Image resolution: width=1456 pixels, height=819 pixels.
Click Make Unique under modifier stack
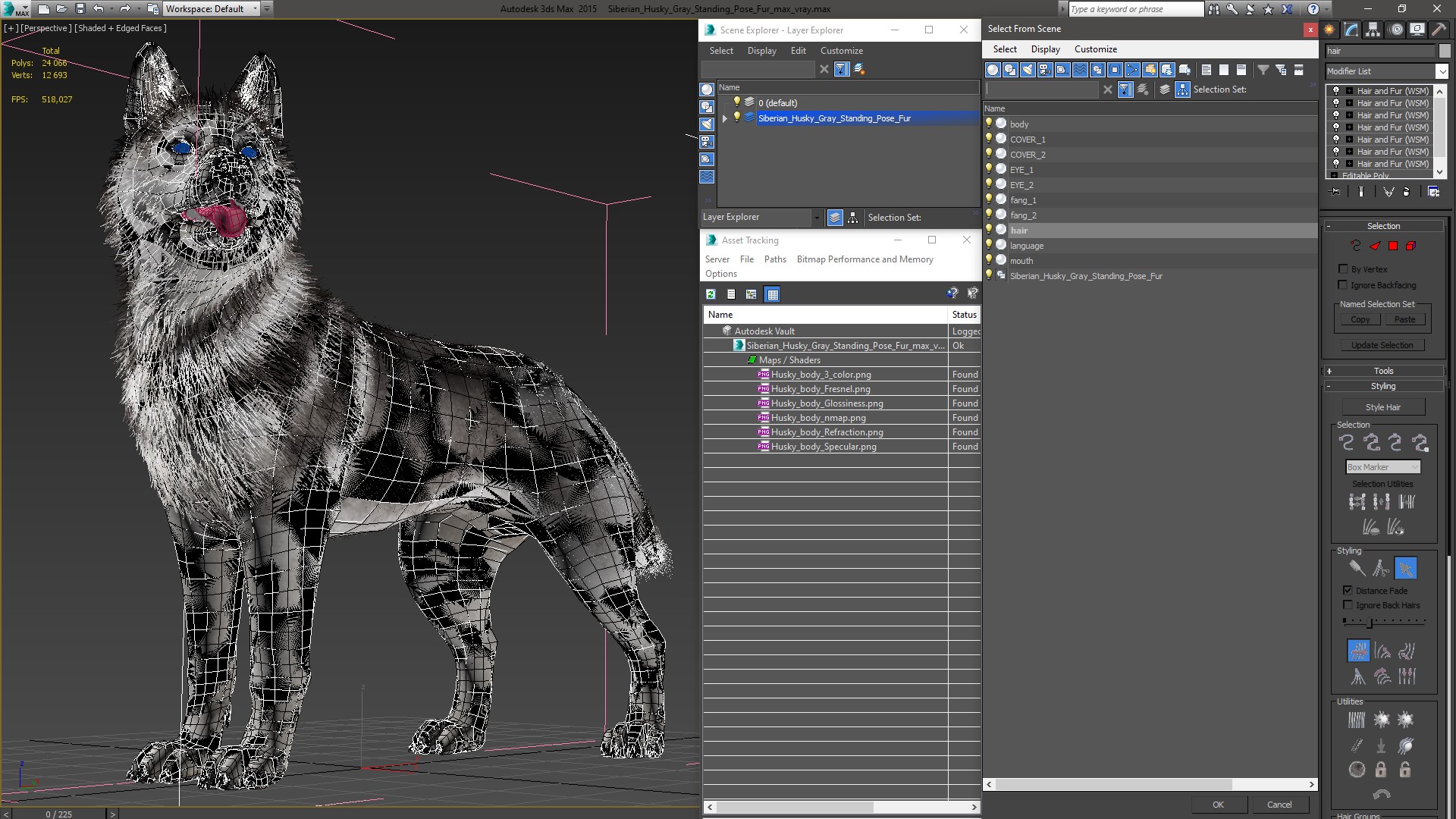(x=1388, y=192)
